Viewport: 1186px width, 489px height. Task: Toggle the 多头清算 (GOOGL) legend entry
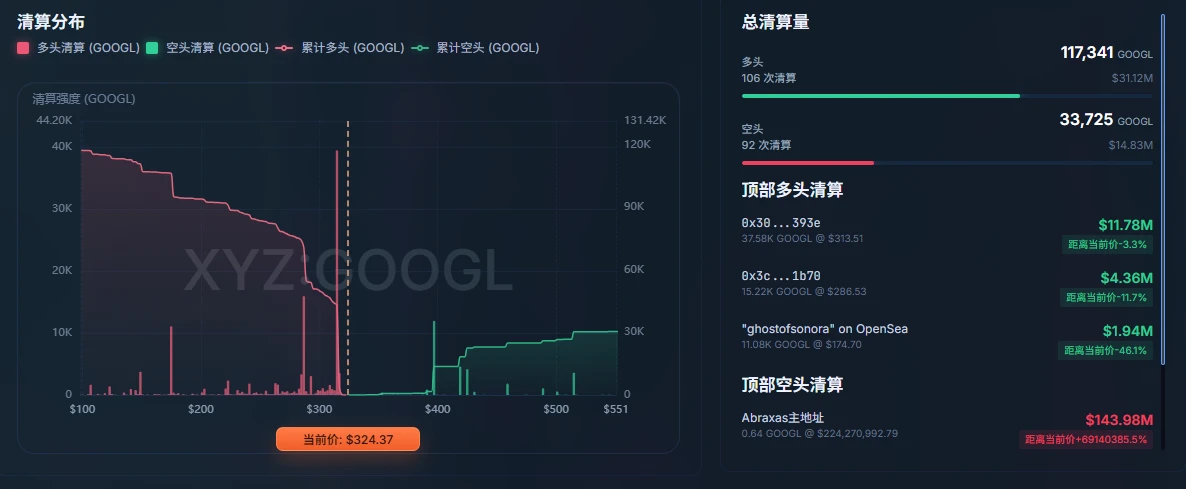tap(78, 48)
